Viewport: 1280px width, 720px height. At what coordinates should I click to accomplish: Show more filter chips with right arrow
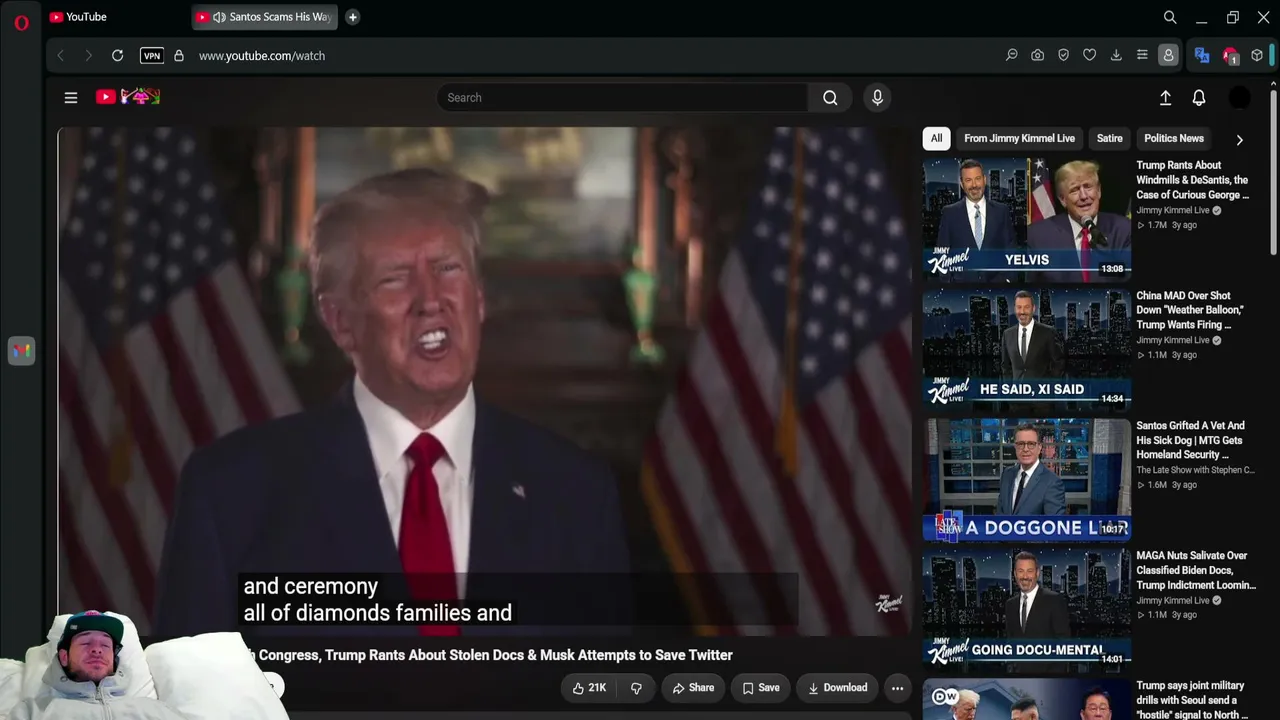pos(1240,140)
